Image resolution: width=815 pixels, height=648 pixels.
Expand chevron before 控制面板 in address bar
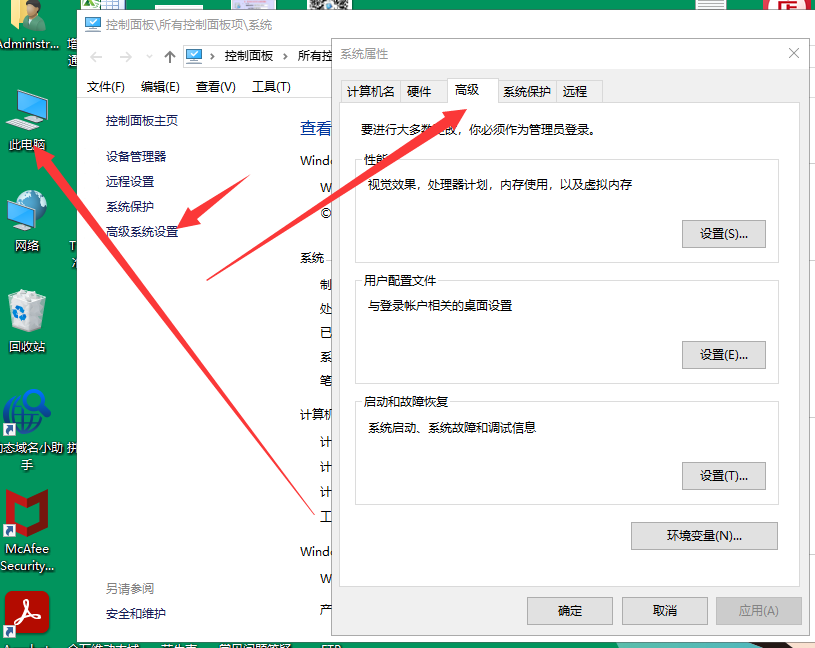pos(212,56)
